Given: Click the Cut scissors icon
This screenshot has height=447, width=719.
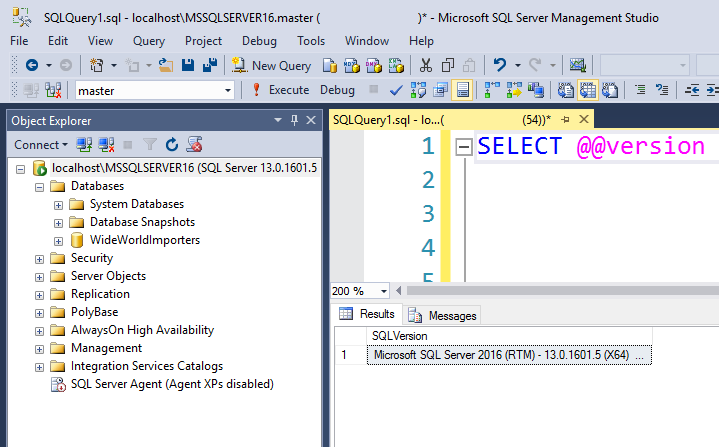Looking at the screenshot, I should (426, 66).
